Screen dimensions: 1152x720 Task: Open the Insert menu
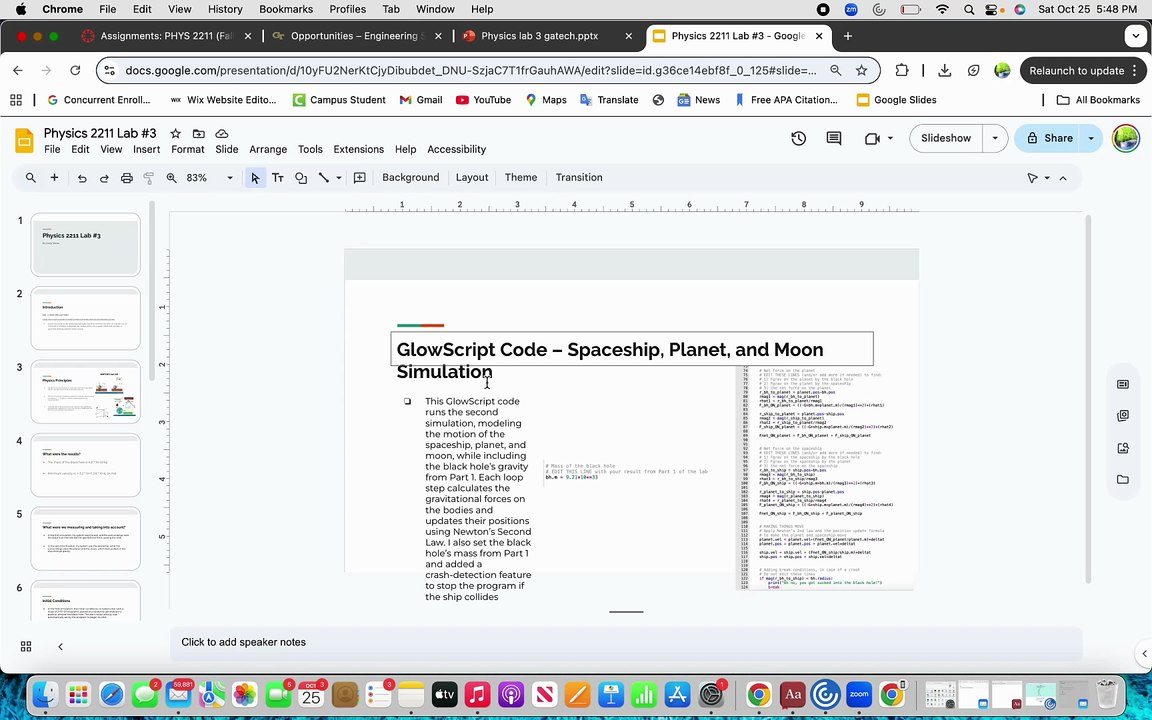click(x=146, y=149)
